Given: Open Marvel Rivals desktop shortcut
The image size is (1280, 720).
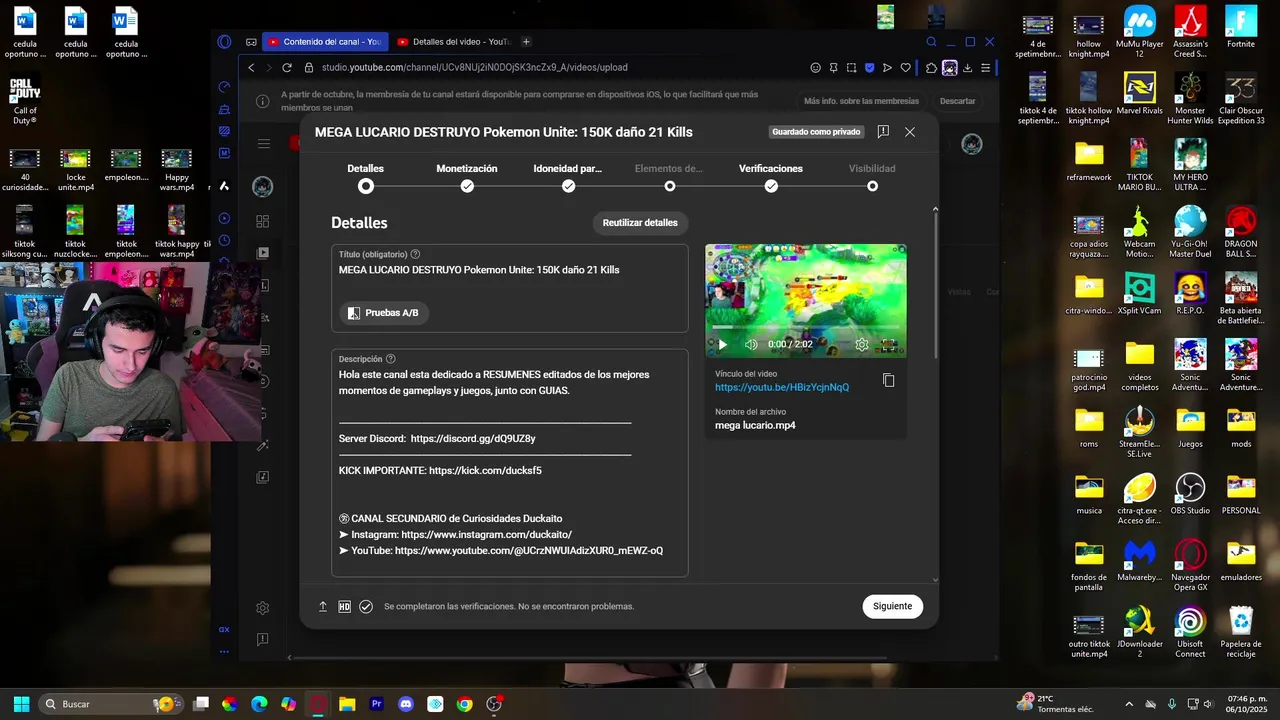Looking at the screenshot, I should (x=1139, y=94).
